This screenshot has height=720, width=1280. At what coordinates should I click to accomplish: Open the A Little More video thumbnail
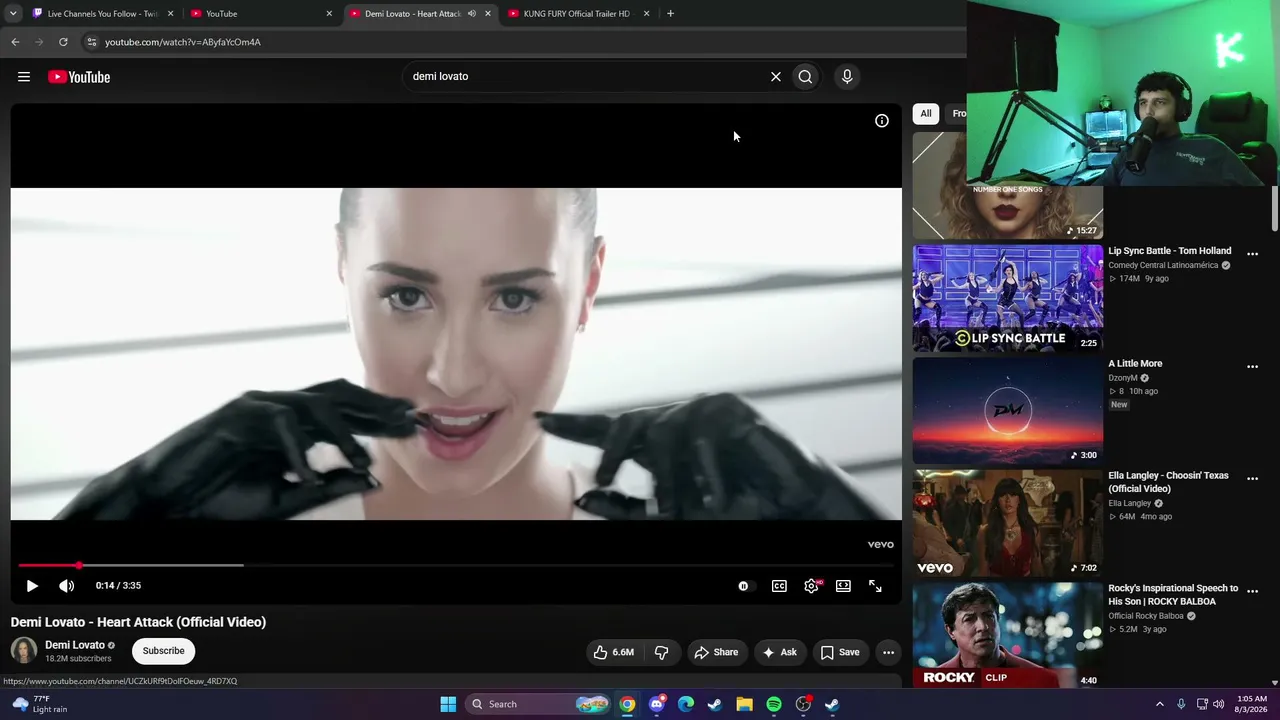click(1008, 411)
